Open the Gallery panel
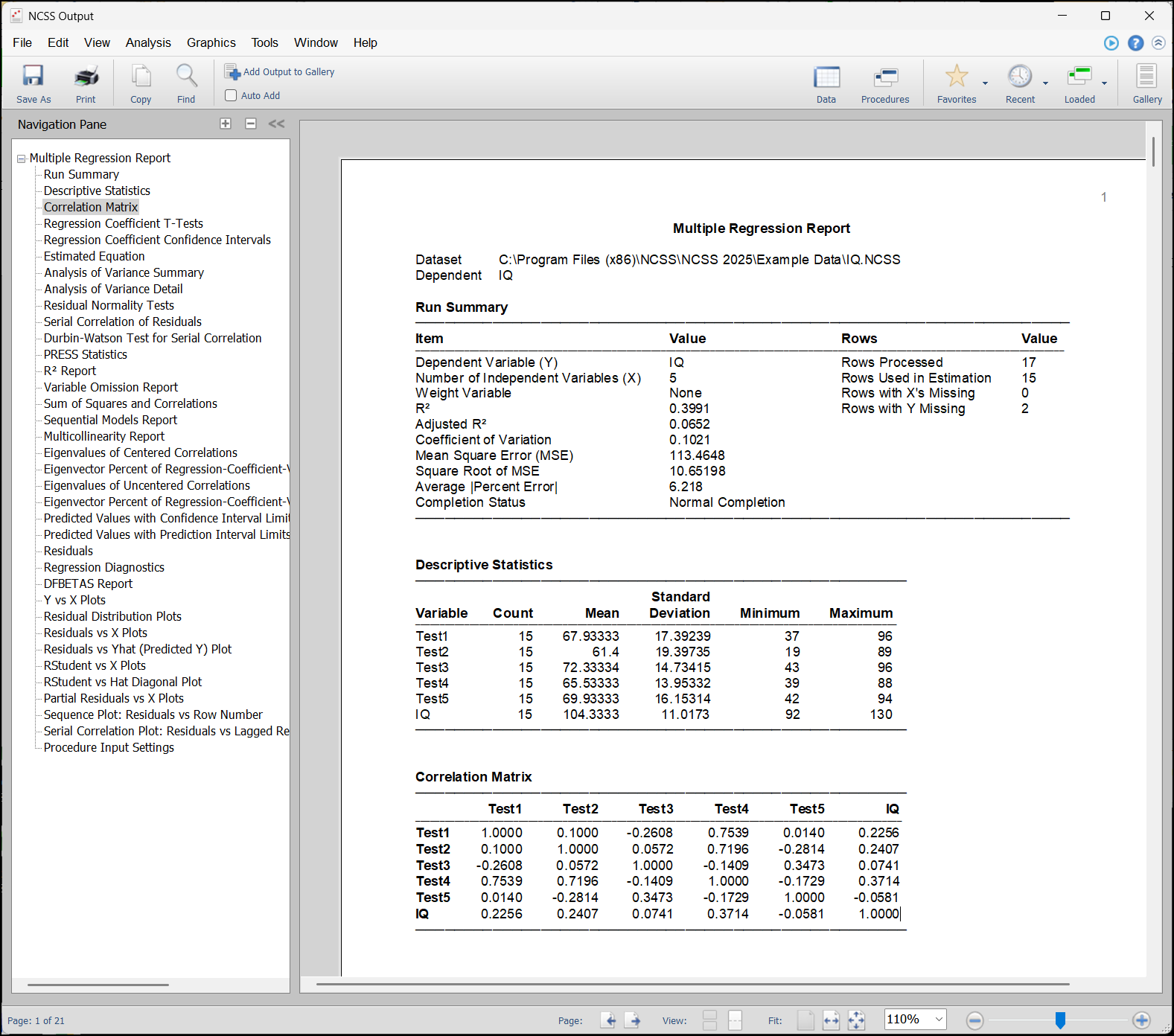Screen dimensions: 1174x1036 [1146, 83]
